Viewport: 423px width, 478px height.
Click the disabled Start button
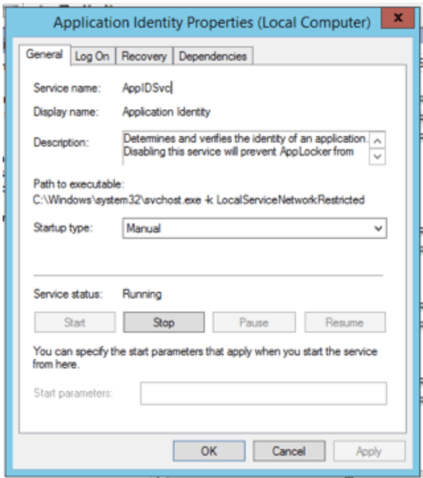(75, 322)
